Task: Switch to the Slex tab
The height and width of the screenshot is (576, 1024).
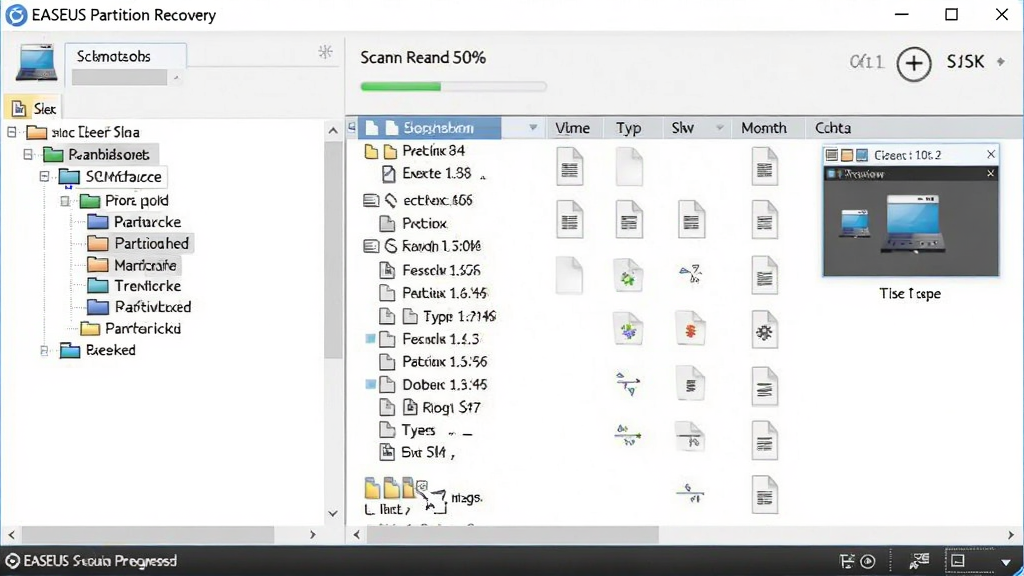Action: pos(33,108)
